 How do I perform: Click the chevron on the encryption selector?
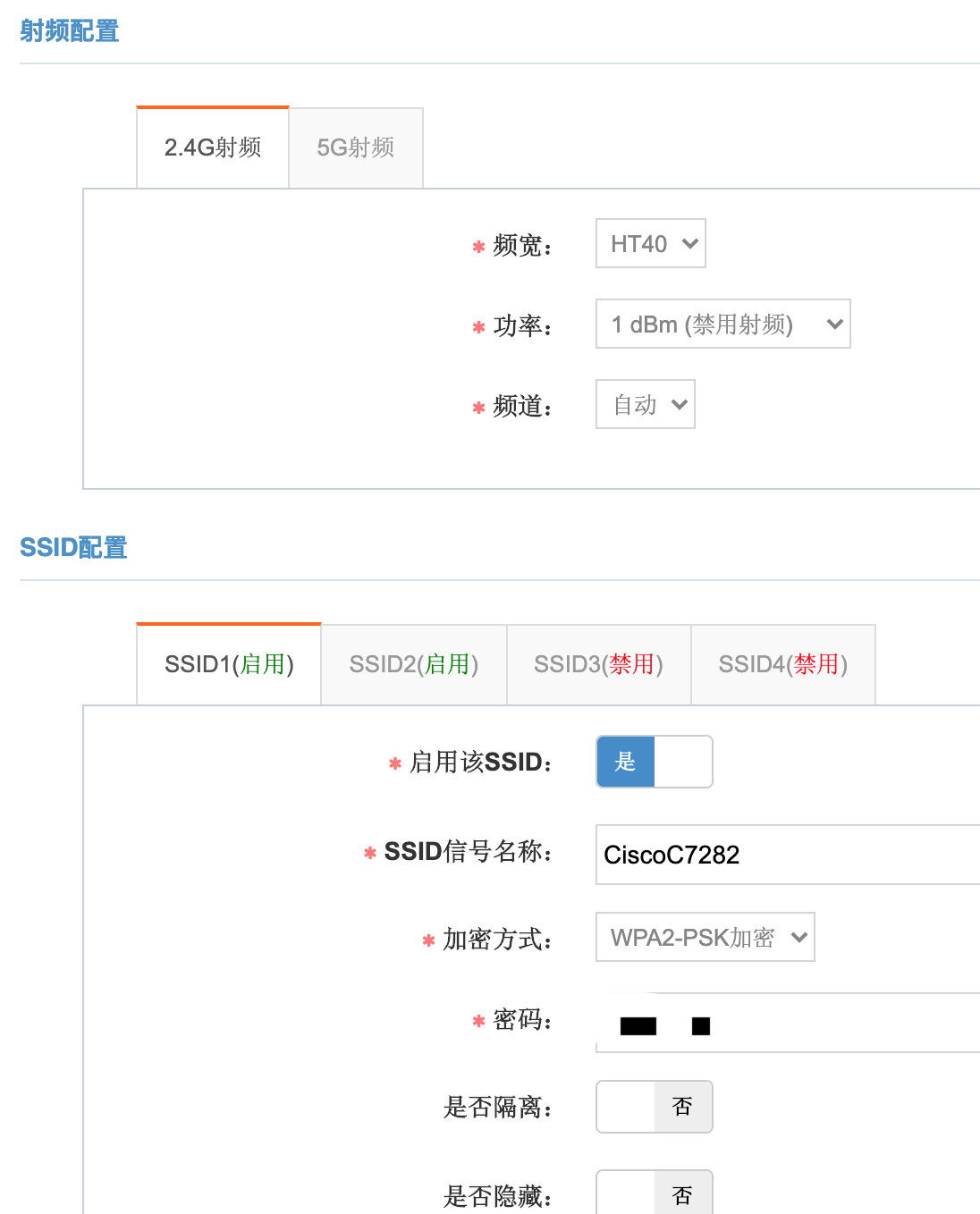click(x=798, y=937)
